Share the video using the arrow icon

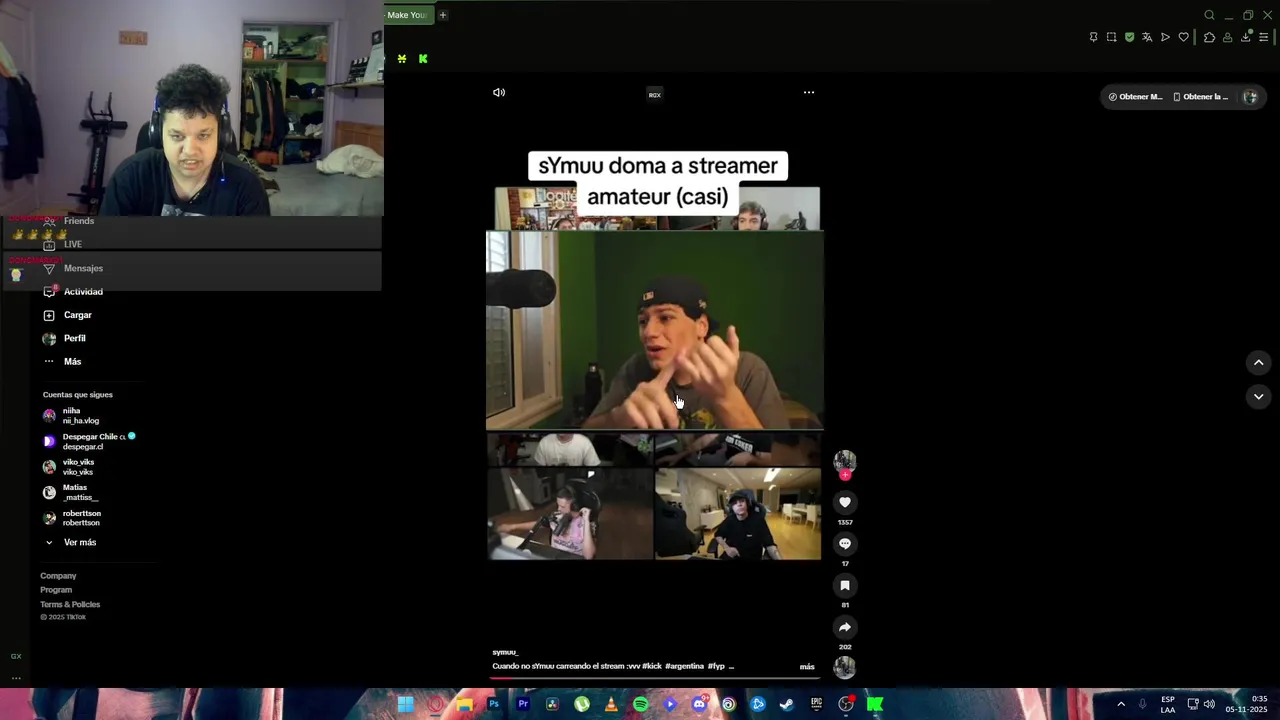point(845,628)
